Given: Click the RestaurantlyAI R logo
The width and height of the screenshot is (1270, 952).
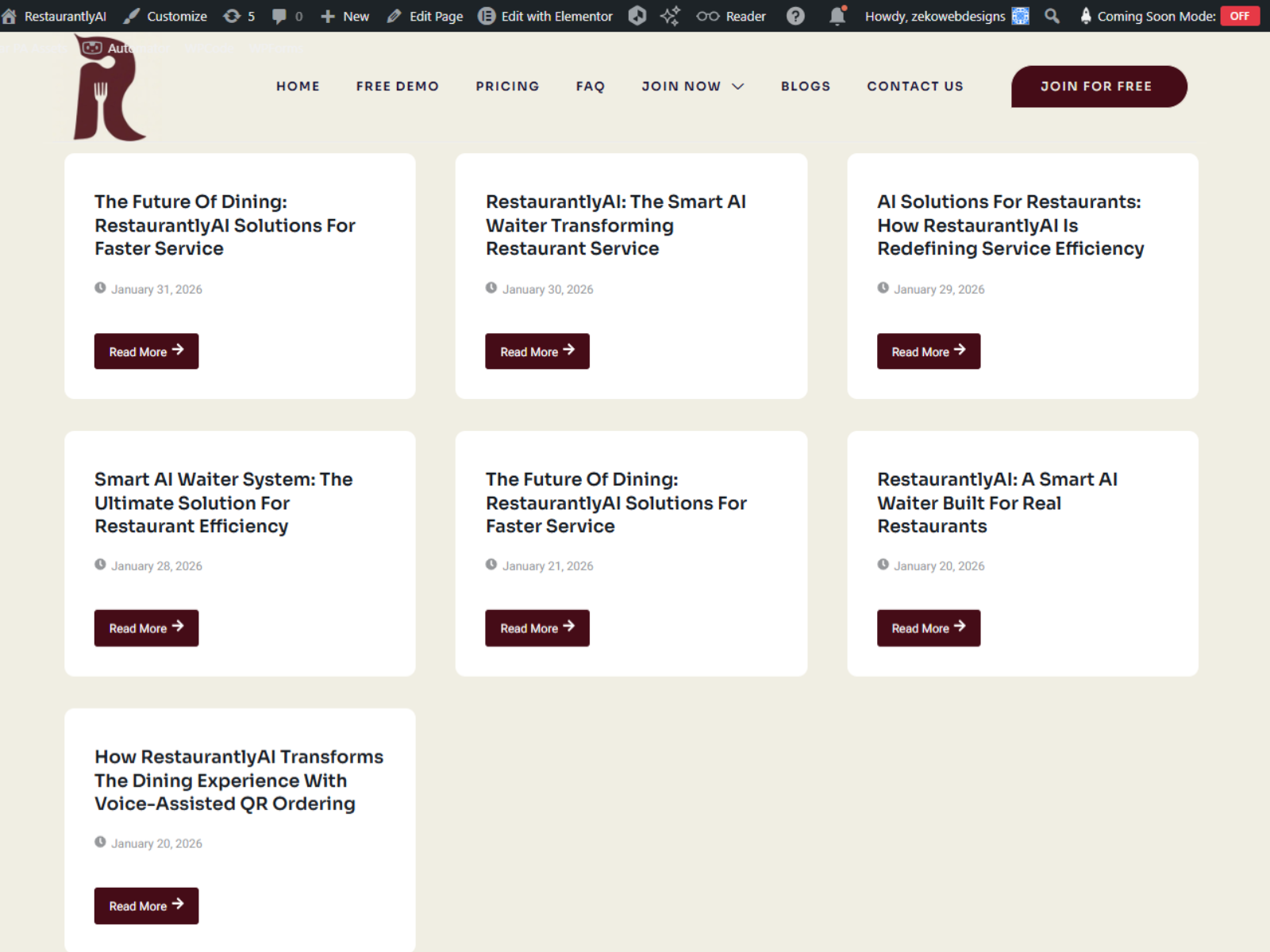Looking at the screenshot, I should point(109,91).
